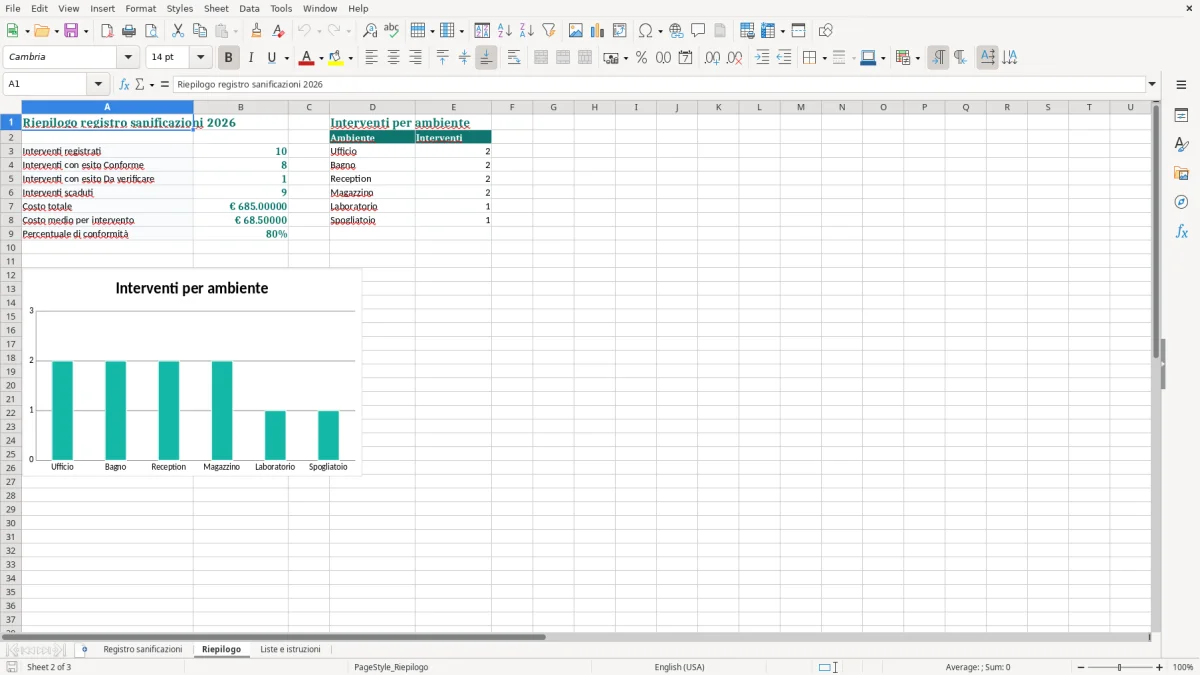Open the sidebar Properties deck
Viewport: 1200px width, 675px height.
click(x=1181, y=115)
